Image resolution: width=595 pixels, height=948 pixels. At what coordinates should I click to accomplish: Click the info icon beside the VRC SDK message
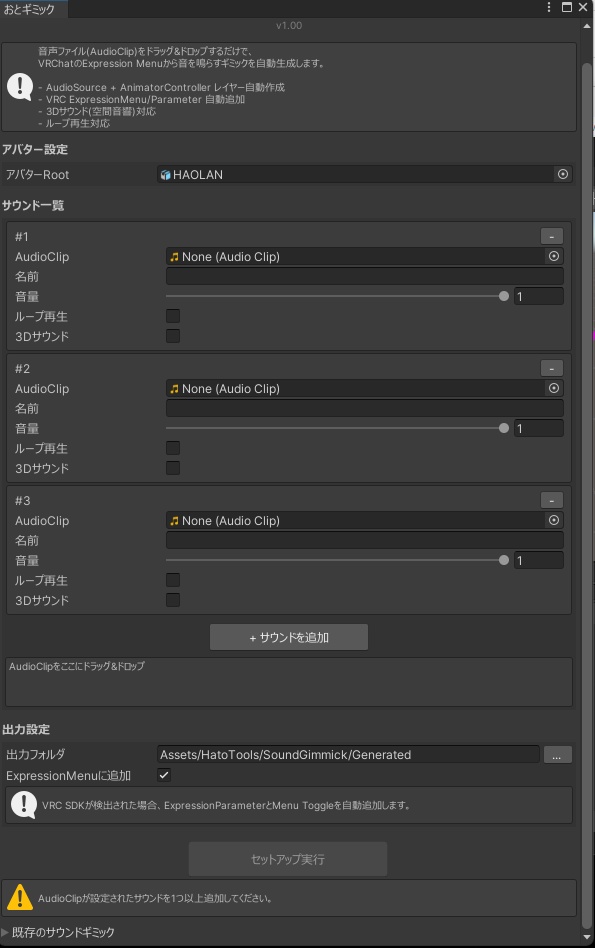click(x=24, y=805)
